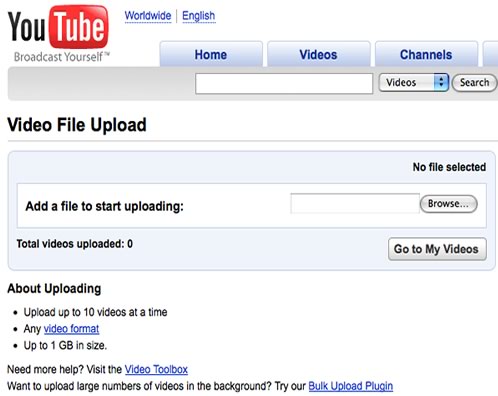Click the YouTube logo
498x396 pixels.
coord(58,27)
